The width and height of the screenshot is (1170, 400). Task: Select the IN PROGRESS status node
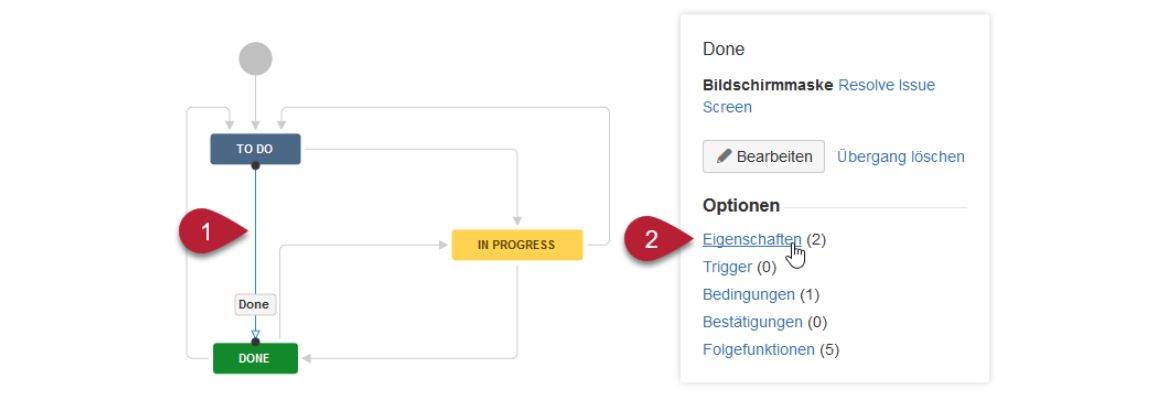click(x=516, y=245)
